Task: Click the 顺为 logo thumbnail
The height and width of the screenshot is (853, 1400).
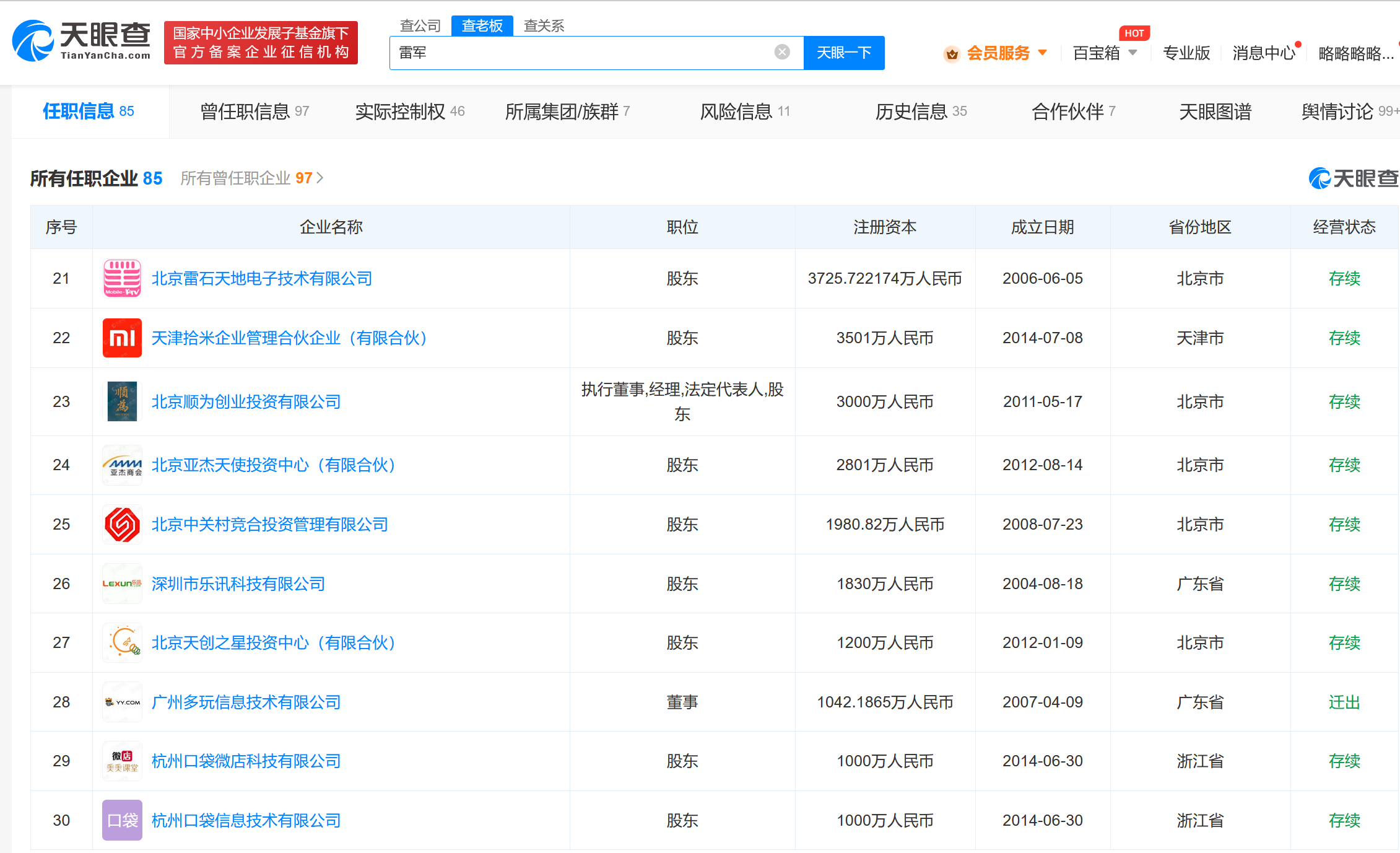Action: click(x=122, y=401)
